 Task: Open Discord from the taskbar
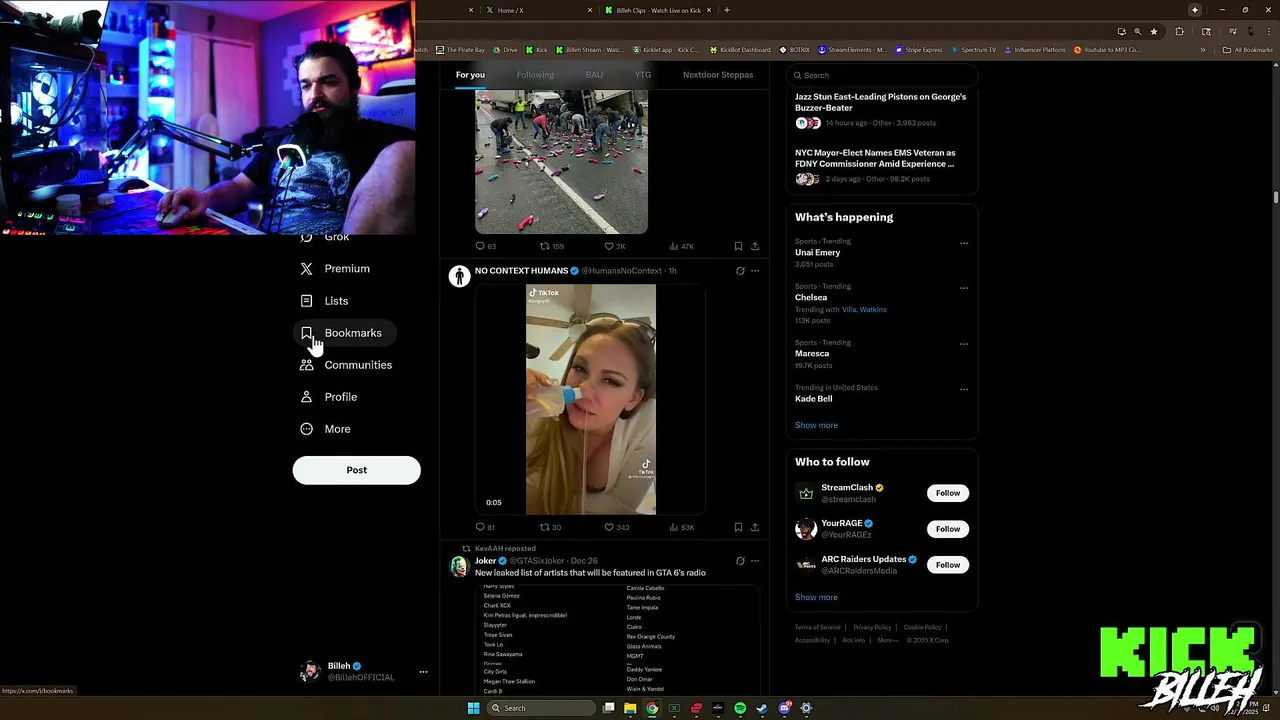pyautogui.click(x=784, y=708)
